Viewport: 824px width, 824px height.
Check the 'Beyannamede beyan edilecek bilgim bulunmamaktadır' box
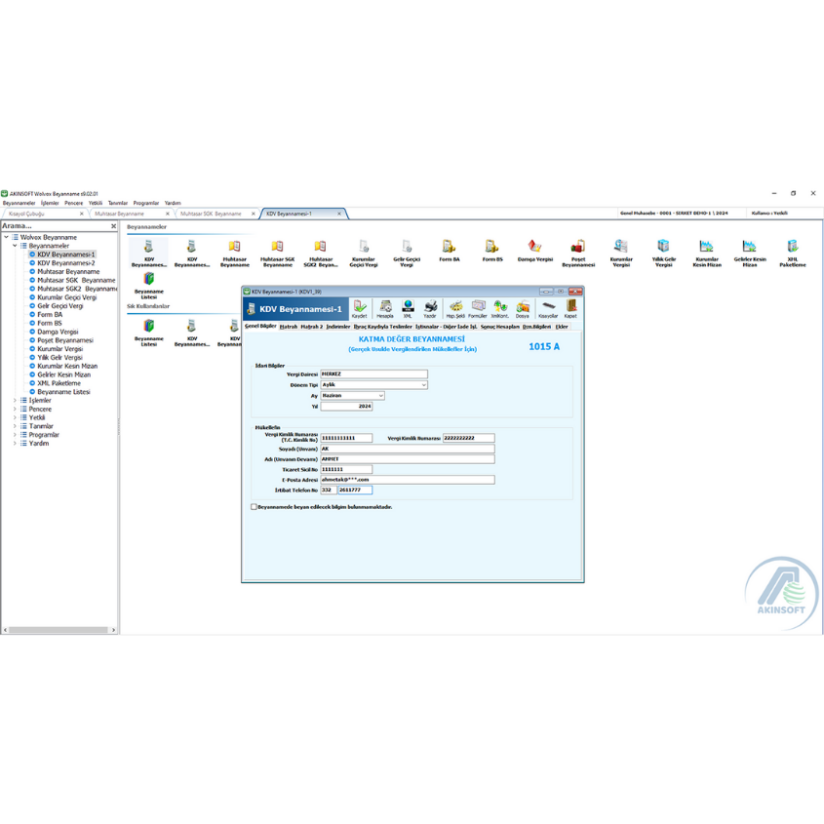254,507
